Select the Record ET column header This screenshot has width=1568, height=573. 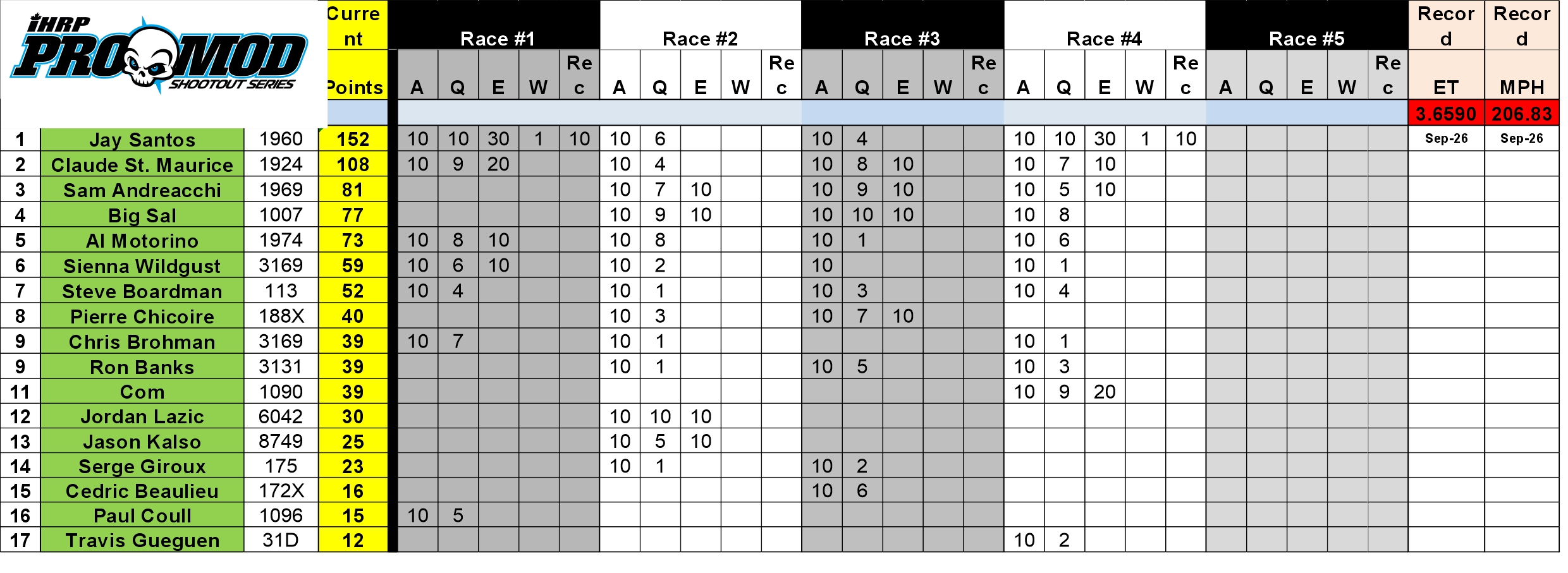click(x=1446, y=51)
